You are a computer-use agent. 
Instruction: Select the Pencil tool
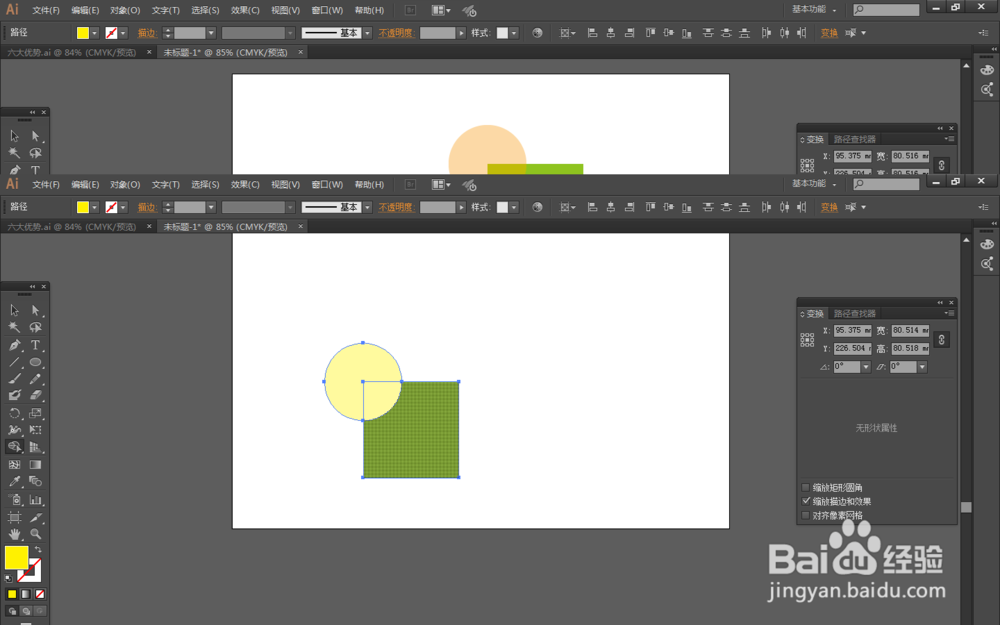[x=36, y=379]
